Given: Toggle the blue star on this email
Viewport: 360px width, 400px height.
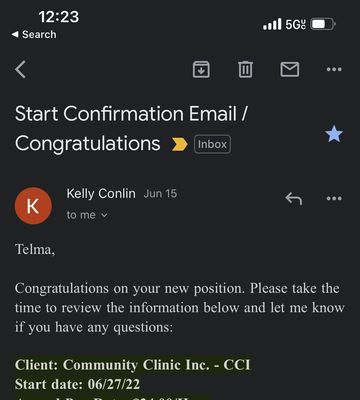Looking at the screenshot, I should click(x=334, y=135).
